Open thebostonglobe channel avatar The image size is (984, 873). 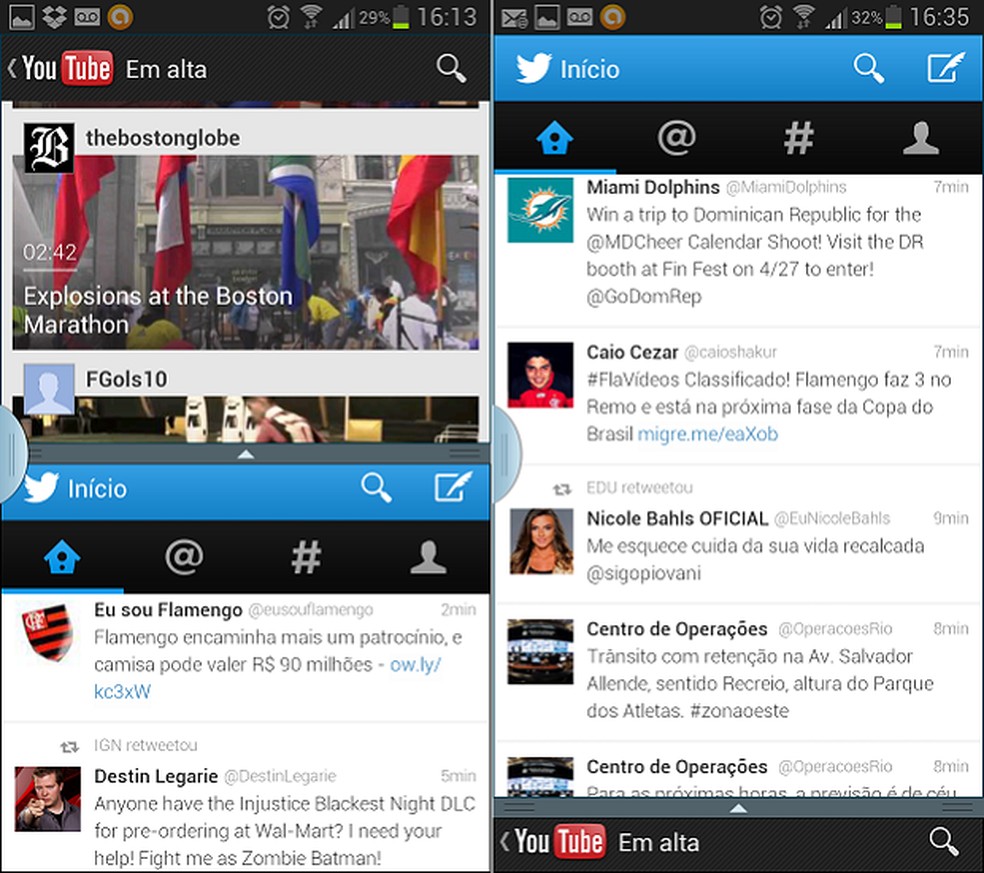click(x=49, y=148)
